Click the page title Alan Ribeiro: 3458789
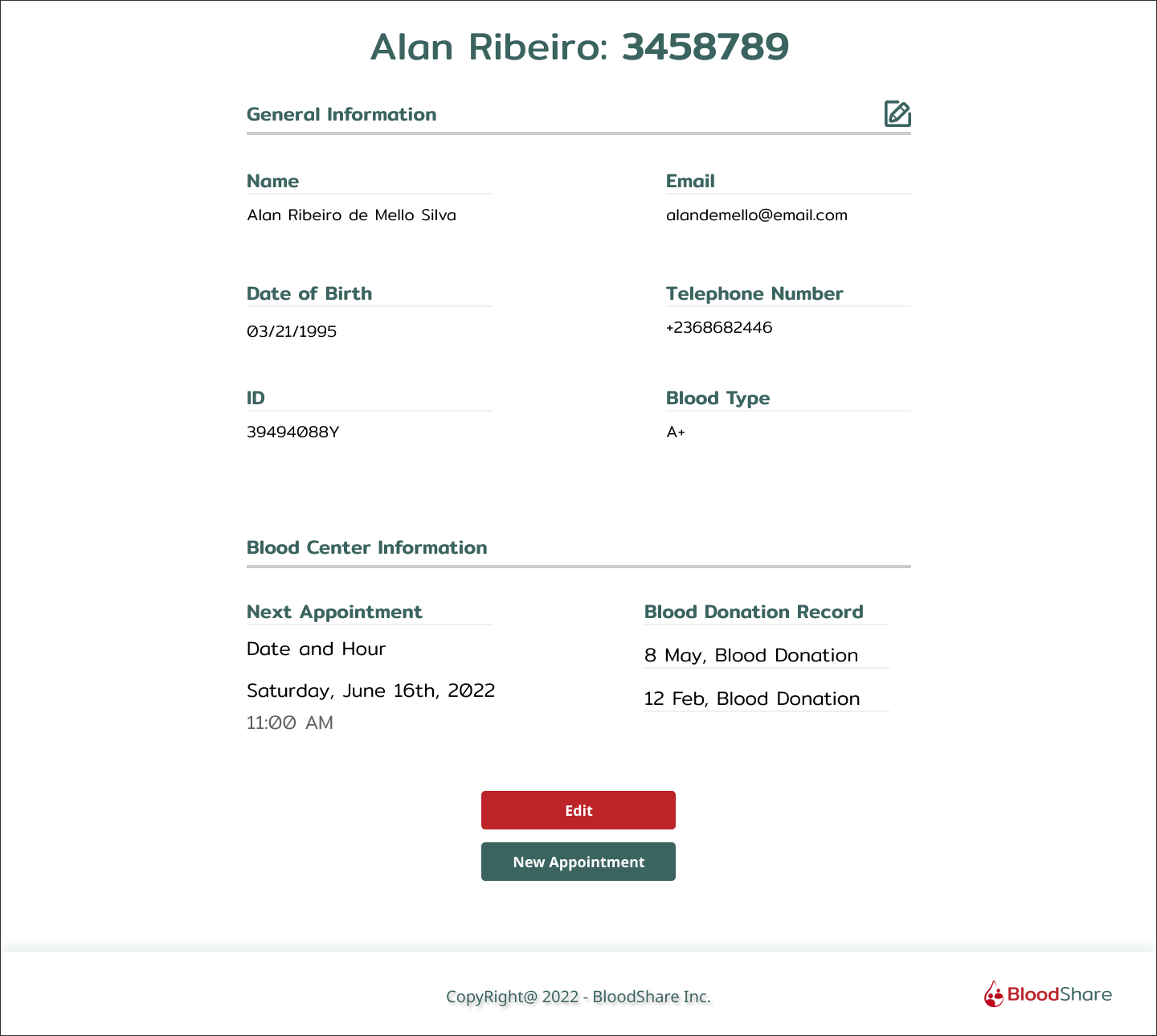The height and width of the screenshot is (1036, 1157). [x=579, y=47]
